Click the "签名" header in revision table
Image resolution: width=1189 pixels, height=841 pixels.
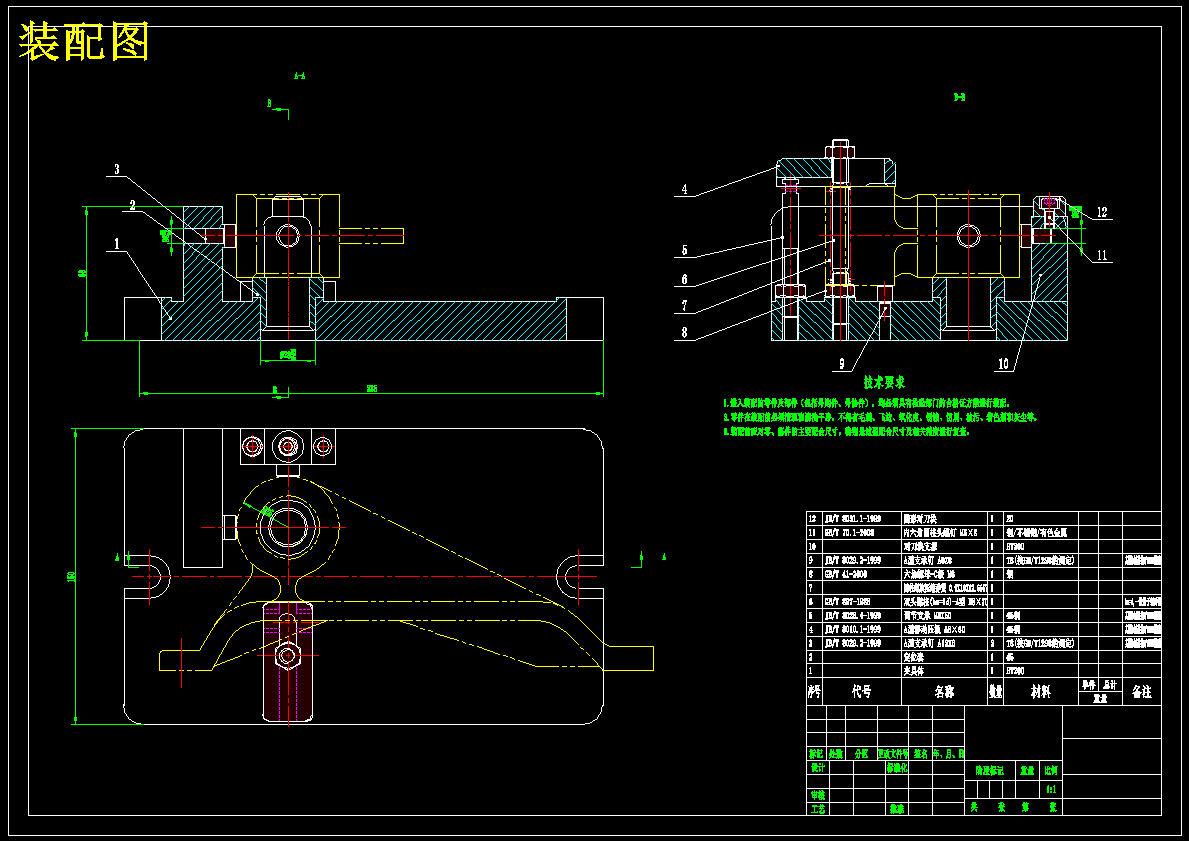[921, 755]
